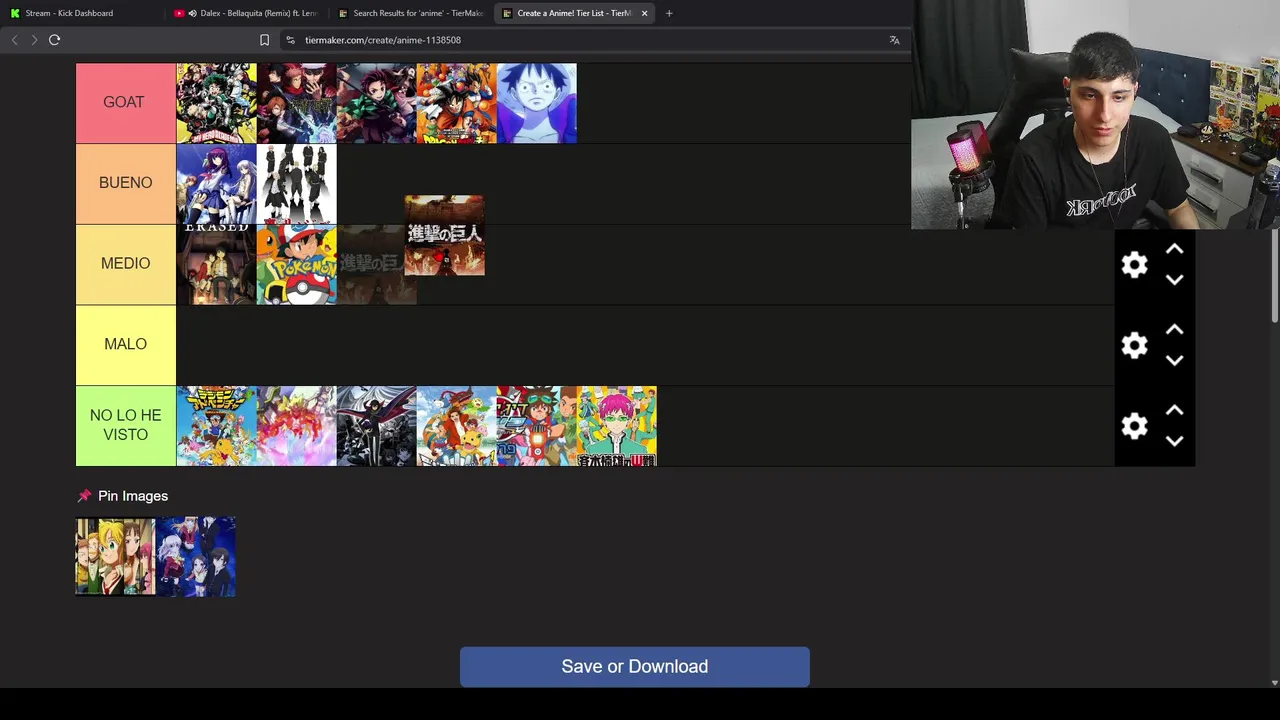Select One Piece Luffy thumbnail in GOAT
The image size is (1280, 720).
pyautogui.click(x=537, y=103)
